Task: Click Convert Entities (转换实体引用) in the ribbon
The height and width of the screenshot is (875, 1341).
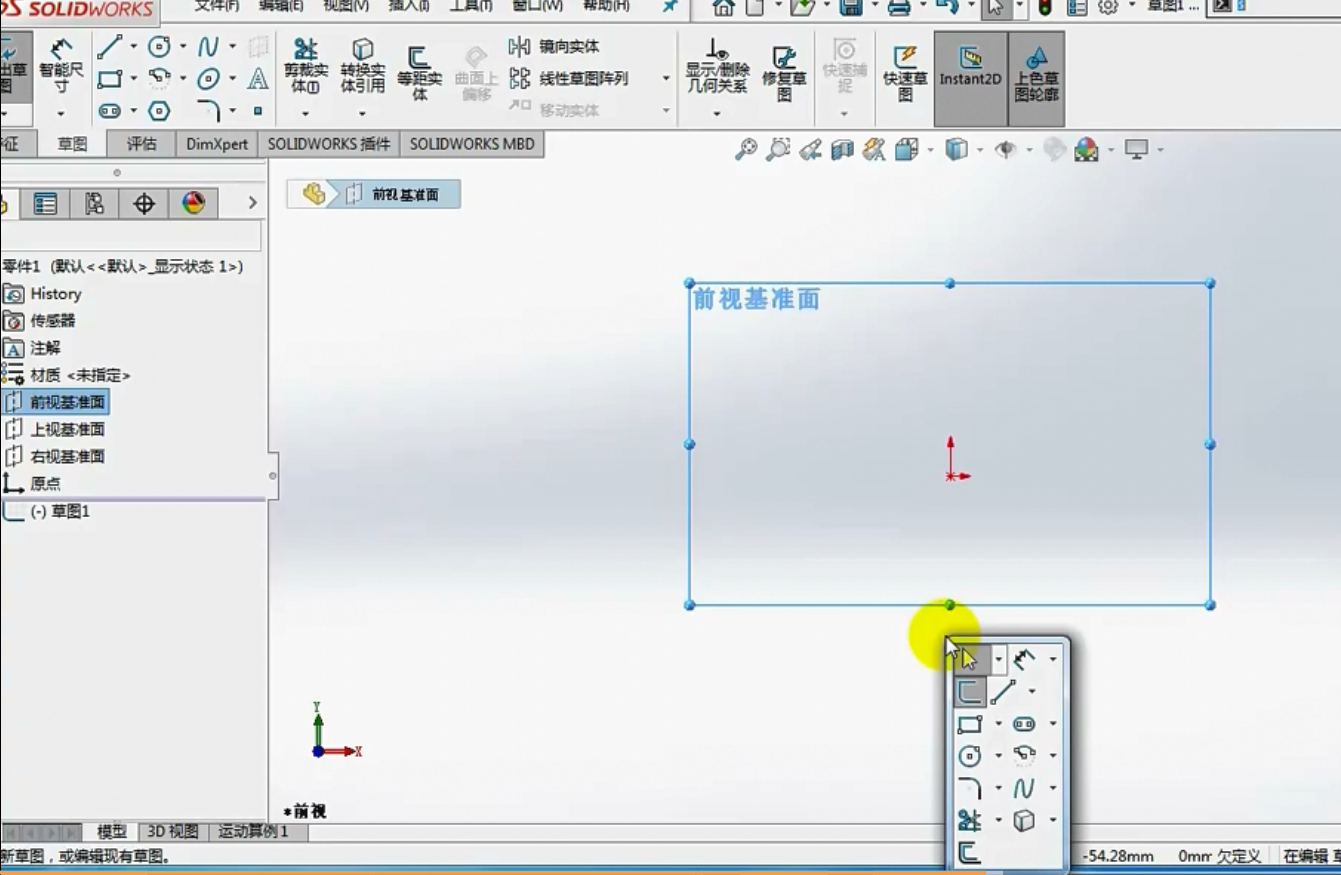Action: pyautogui.click(x=362, y=66)
